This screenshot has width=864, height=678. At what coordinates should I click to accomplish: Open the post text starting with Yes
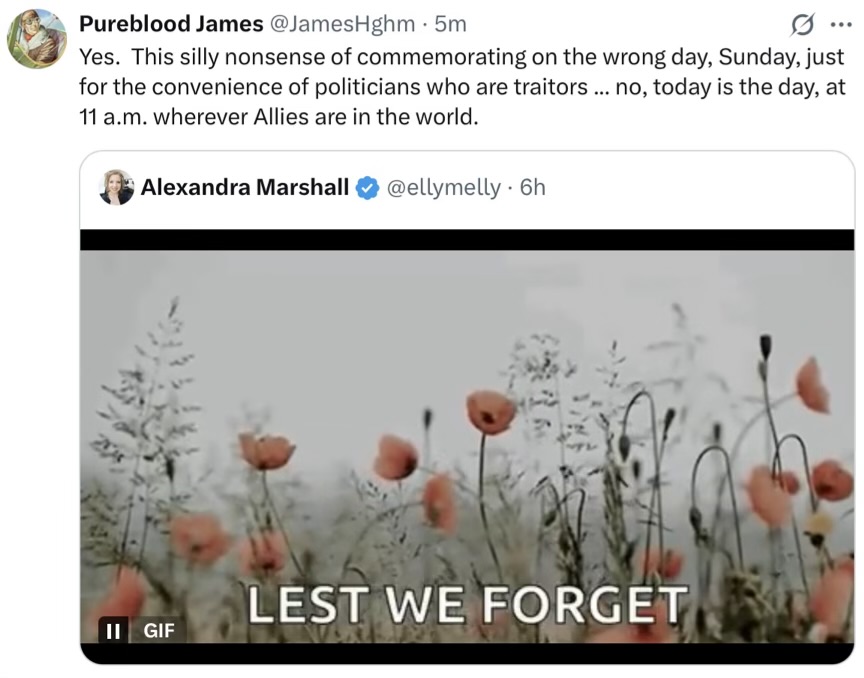coord(462,87)
